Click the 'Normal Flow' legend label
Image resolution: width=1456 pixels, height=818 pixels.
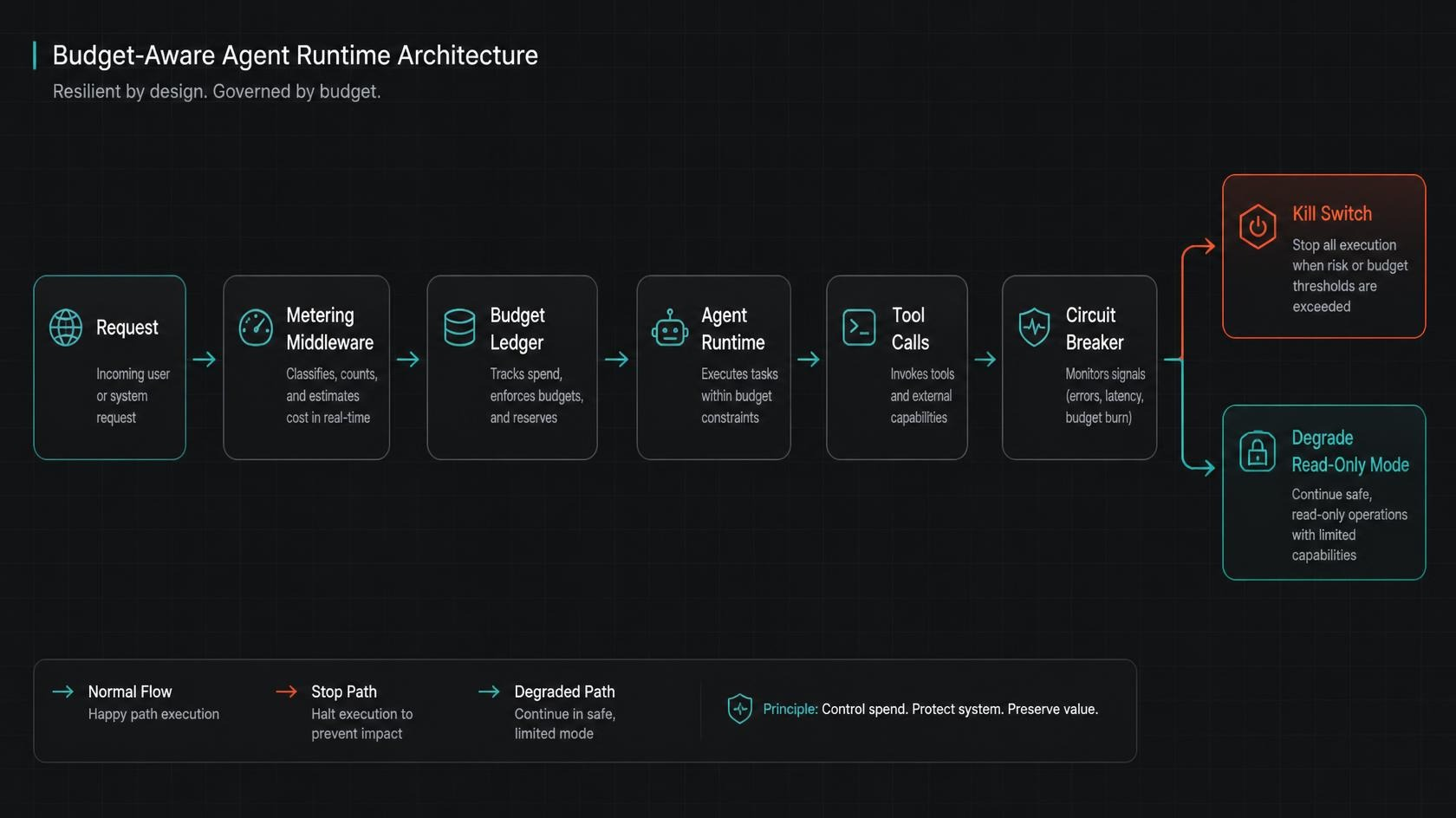tap(130, 691)
